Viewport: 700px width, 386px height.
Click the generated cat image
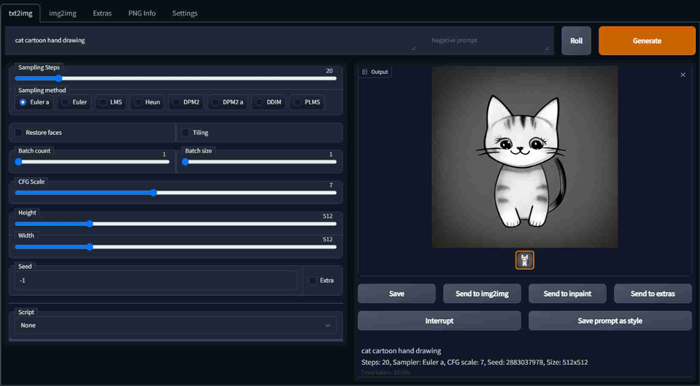pos(525,157)
